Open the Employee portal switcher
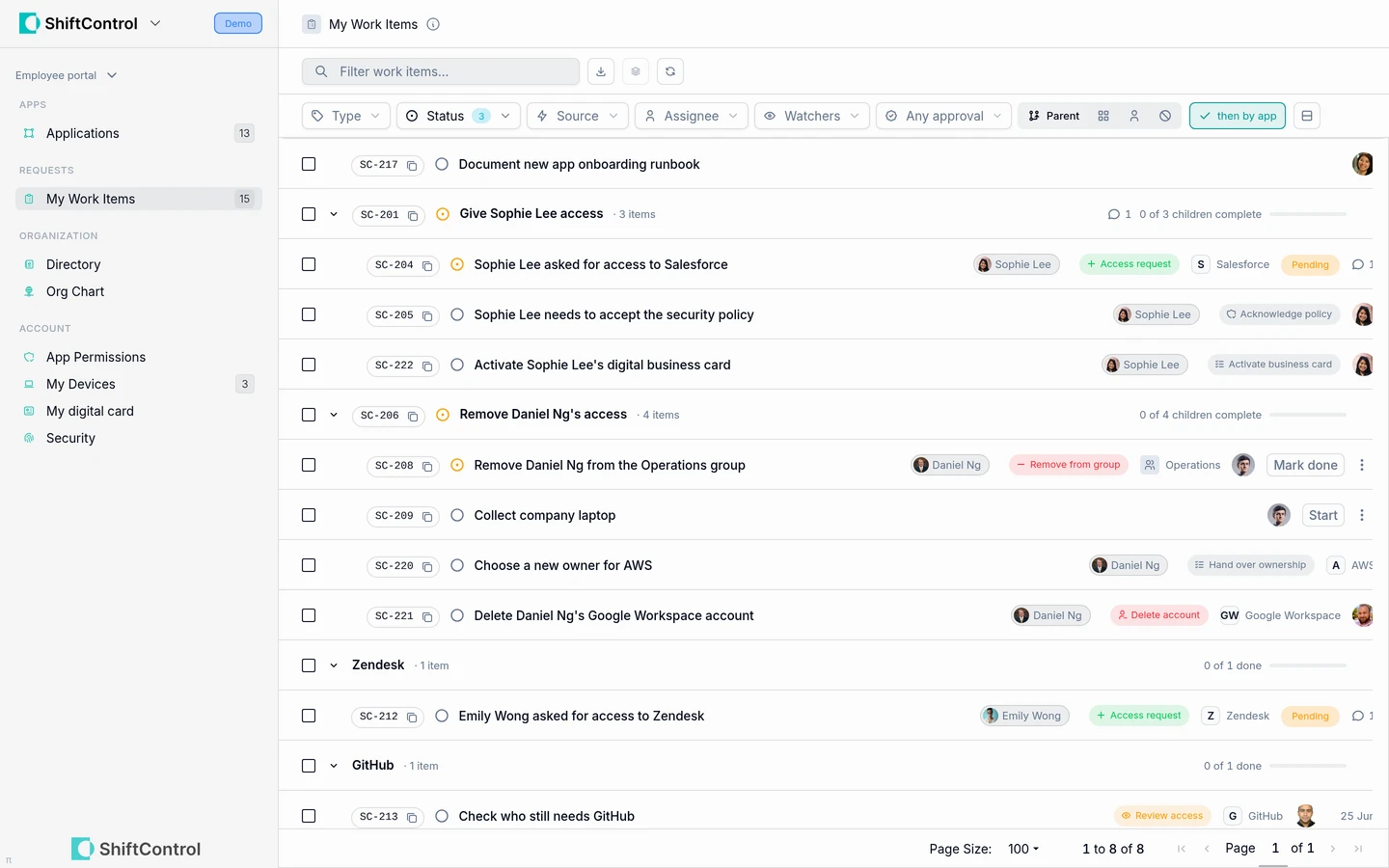 tap(67, 75)
